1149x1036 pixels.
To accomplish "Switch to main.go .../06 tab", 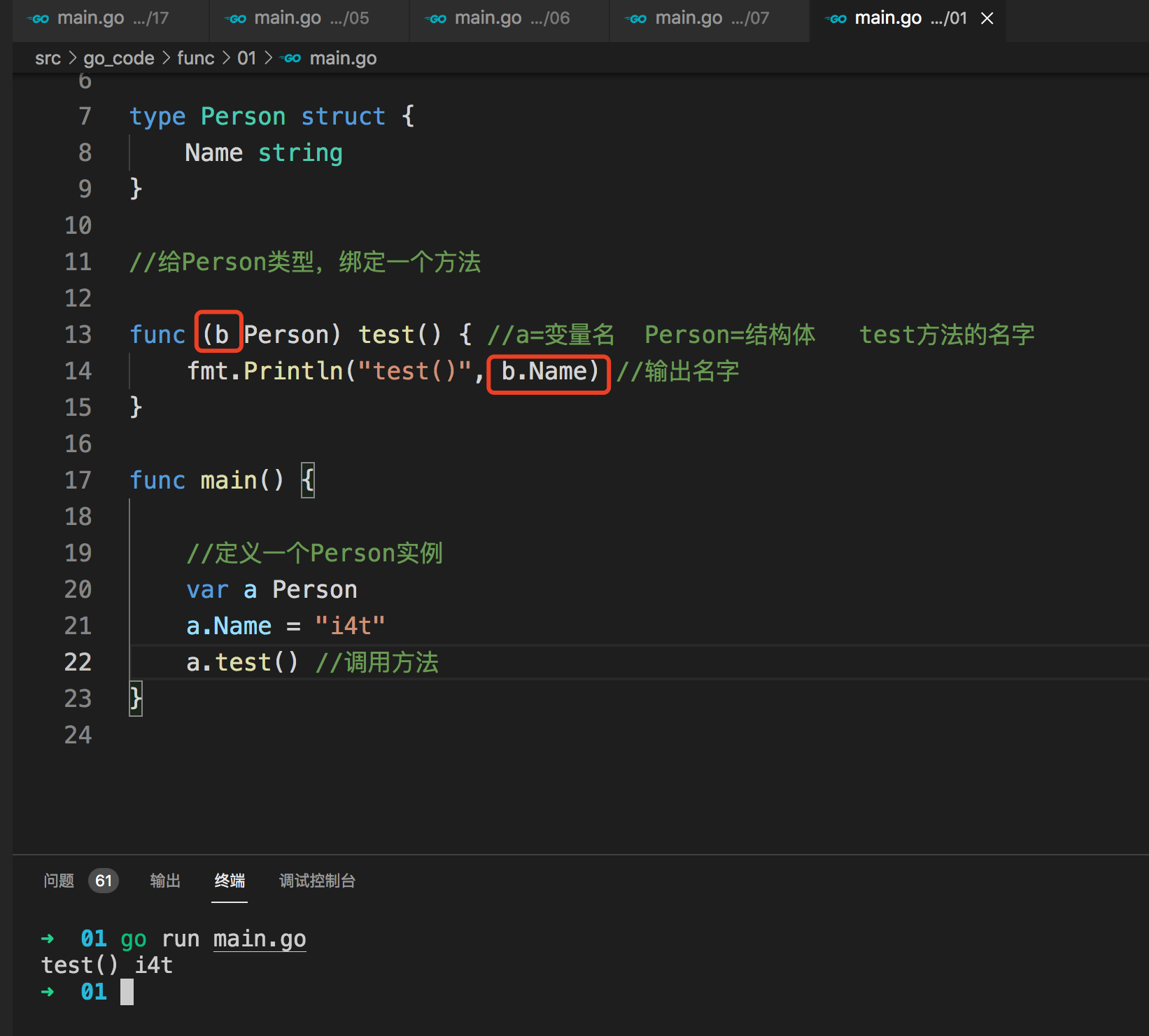I will 511,19.
